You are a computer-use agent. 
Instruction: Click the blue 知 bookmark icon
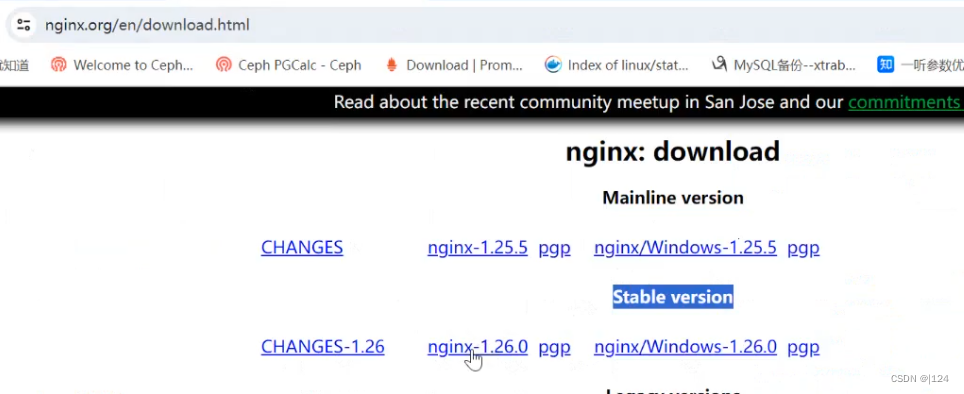(x=885, y=65)
